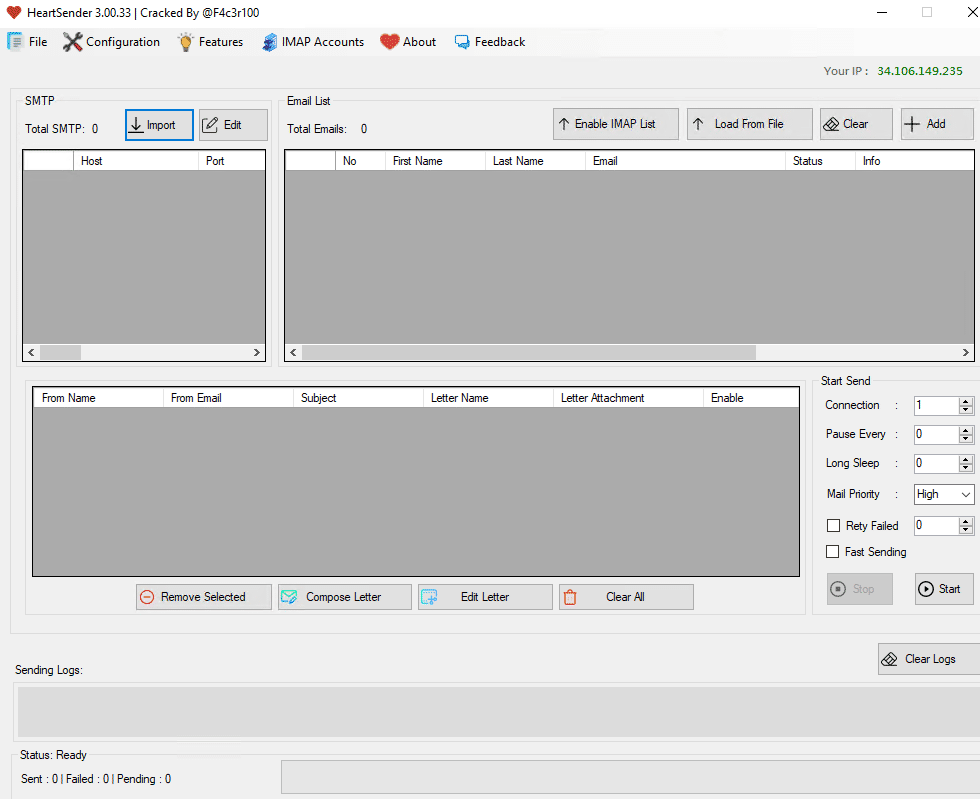Start sending emails
The height and width of the screenshot is (799, 980).
click(x=944, y=589)
